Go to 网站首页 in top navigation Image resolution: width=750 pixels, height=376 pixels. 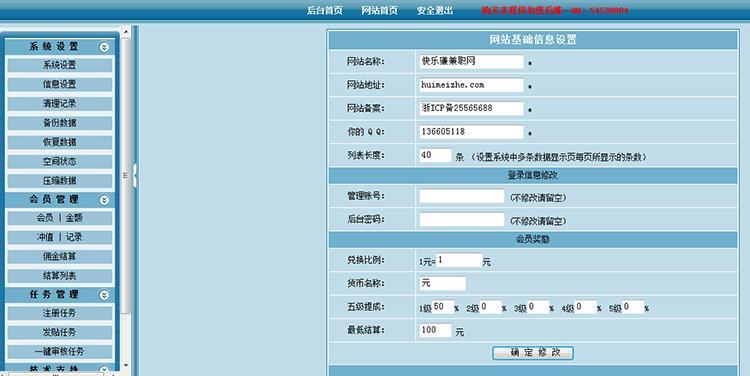pyautogui.click(x=380, y=11)
